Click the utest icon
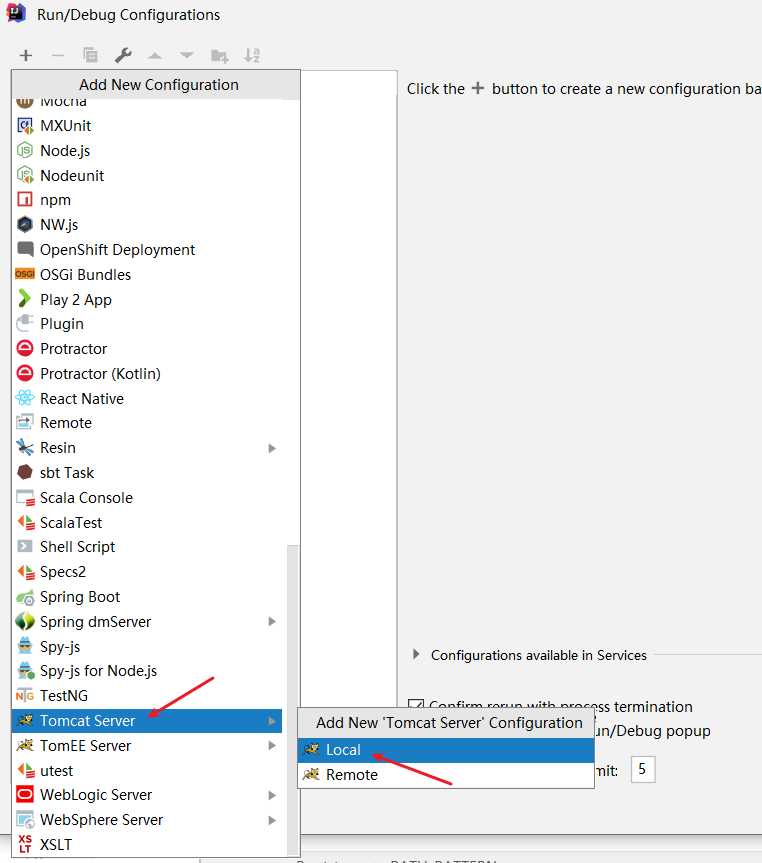 pyautogui.click(x=26, y=771)
